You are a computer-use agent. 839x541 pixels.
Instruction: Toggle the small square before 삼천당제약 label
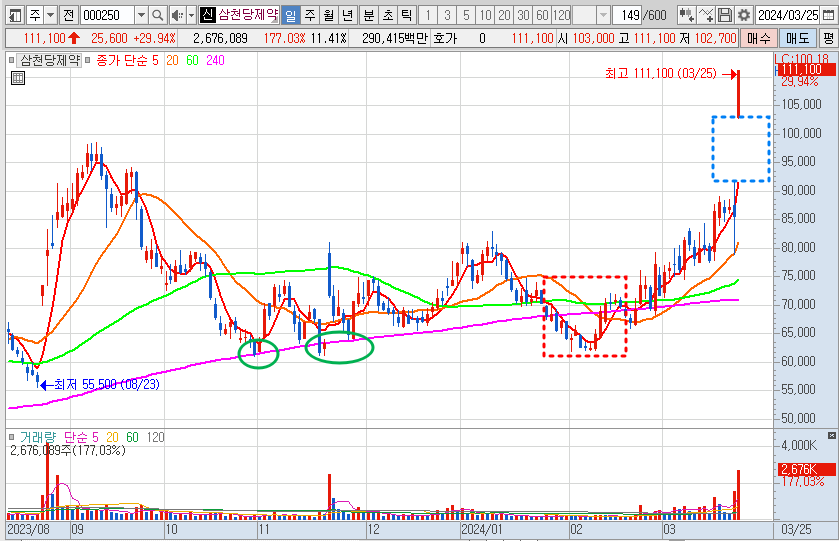12,60
